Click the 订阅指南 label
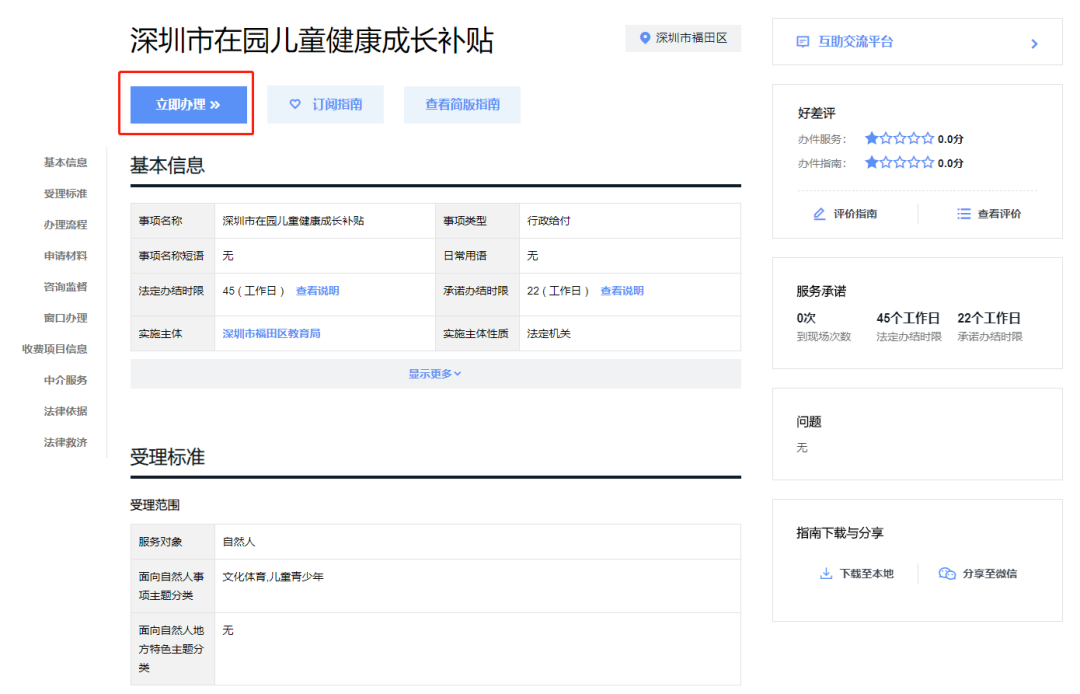Screen dimensions: 1080x694 337,105
